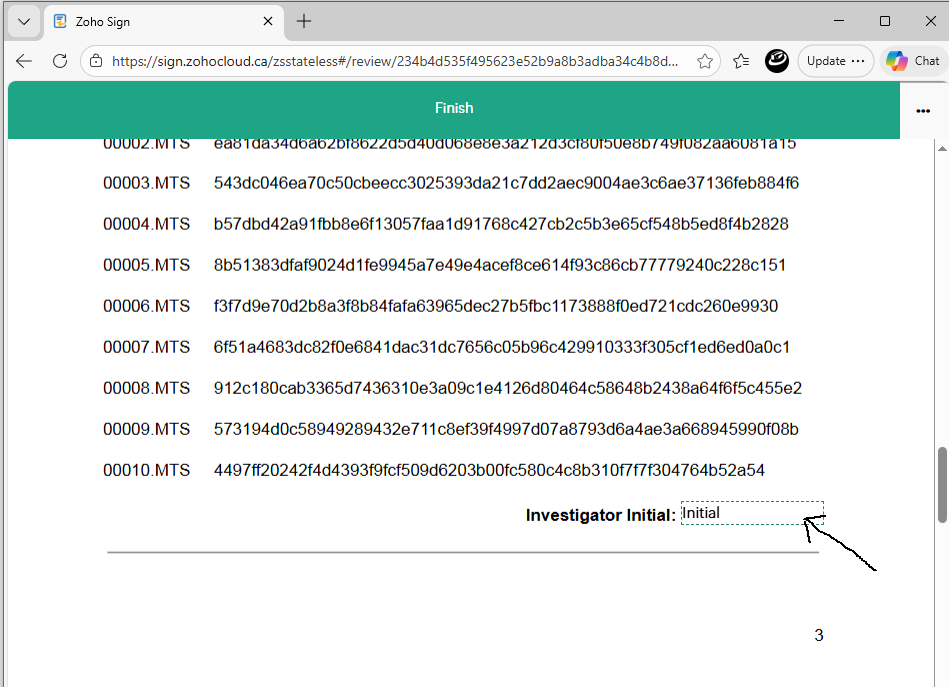Open a new tab with the plus icon
Image resolution: width=949 pixels, height=687 pixels.
304,20
